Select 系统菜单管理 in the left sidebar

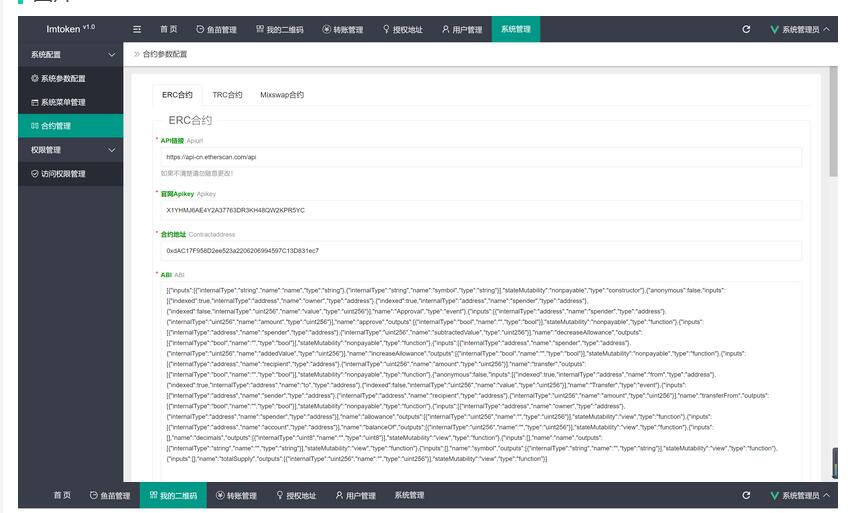62,102
